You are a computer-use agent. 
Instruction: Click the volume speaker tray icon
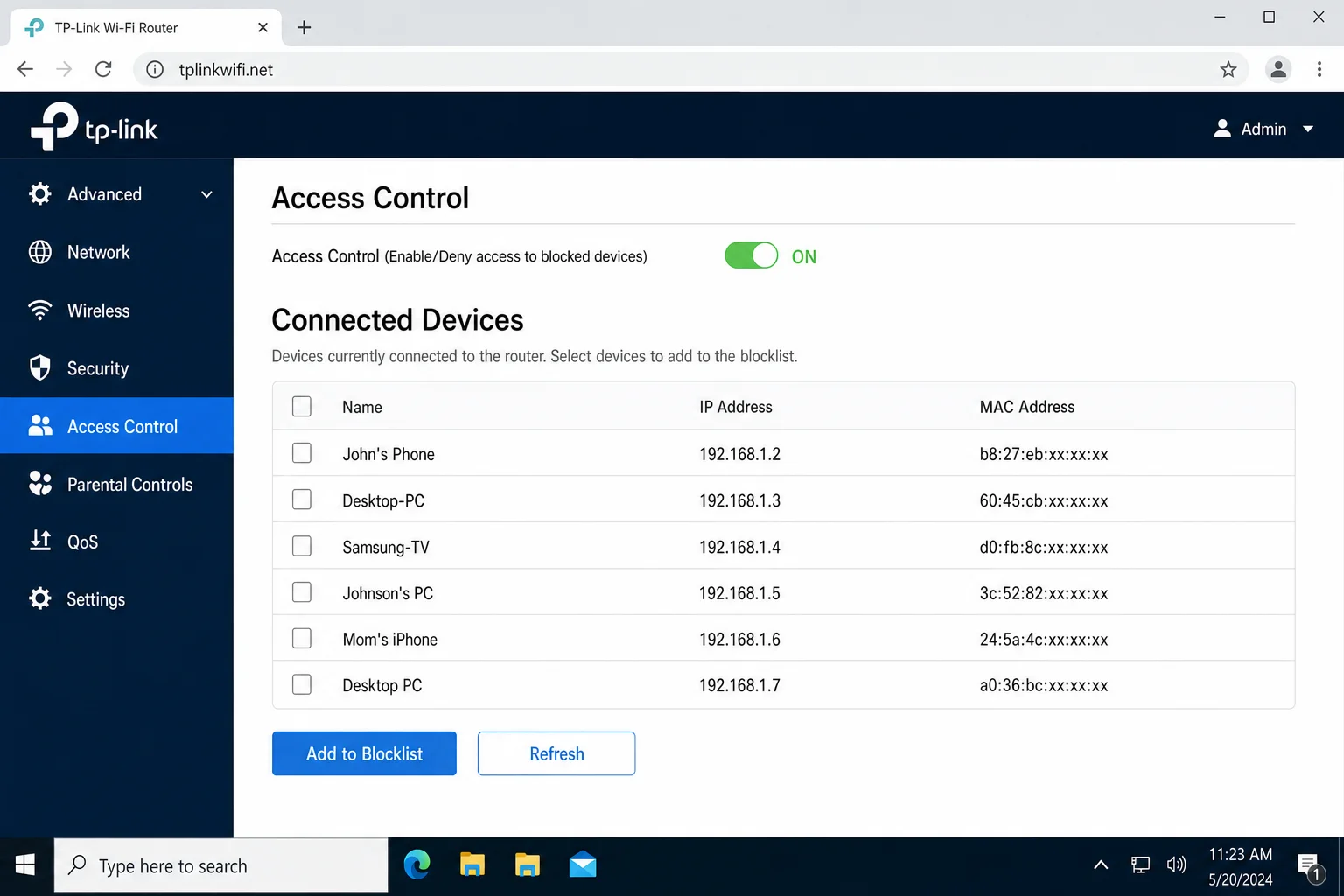coord(1177,865)
